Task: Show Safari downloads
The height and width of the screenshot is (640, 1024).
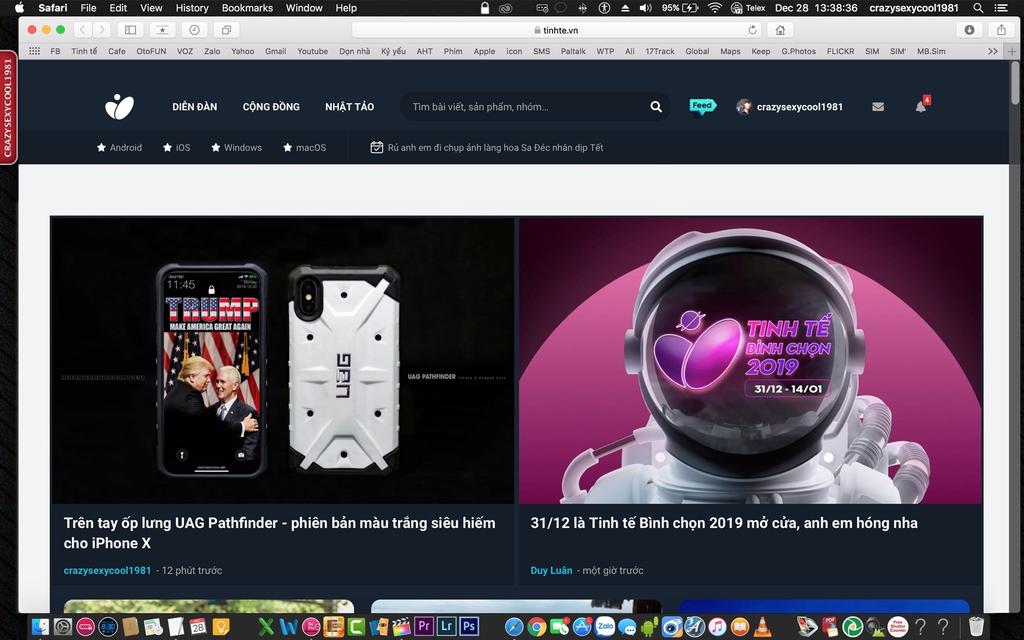Action: (969, 30)
